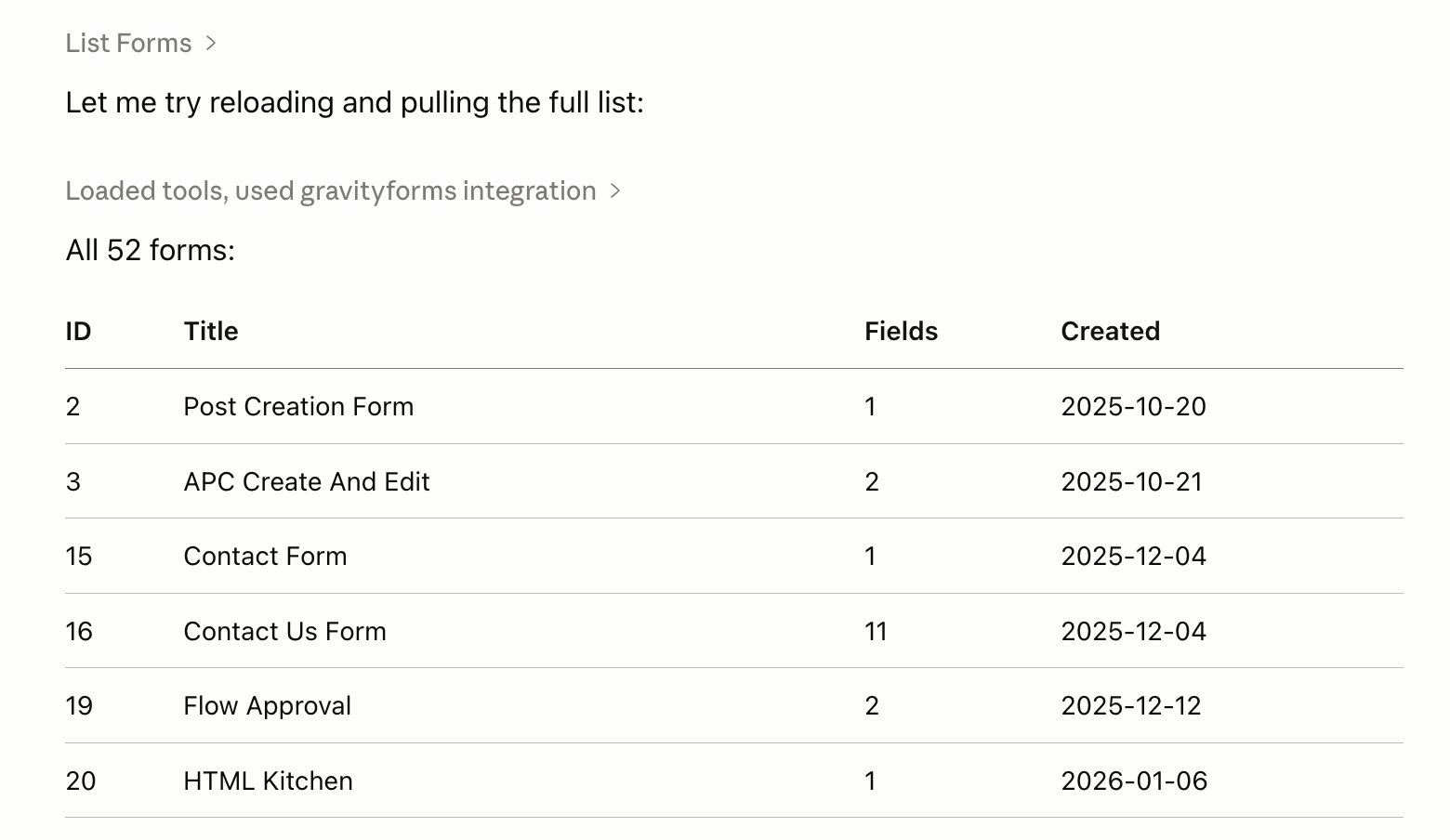Select the APC Create And Edit title
Screen dimensions: 1450x840
coord(307,482)
